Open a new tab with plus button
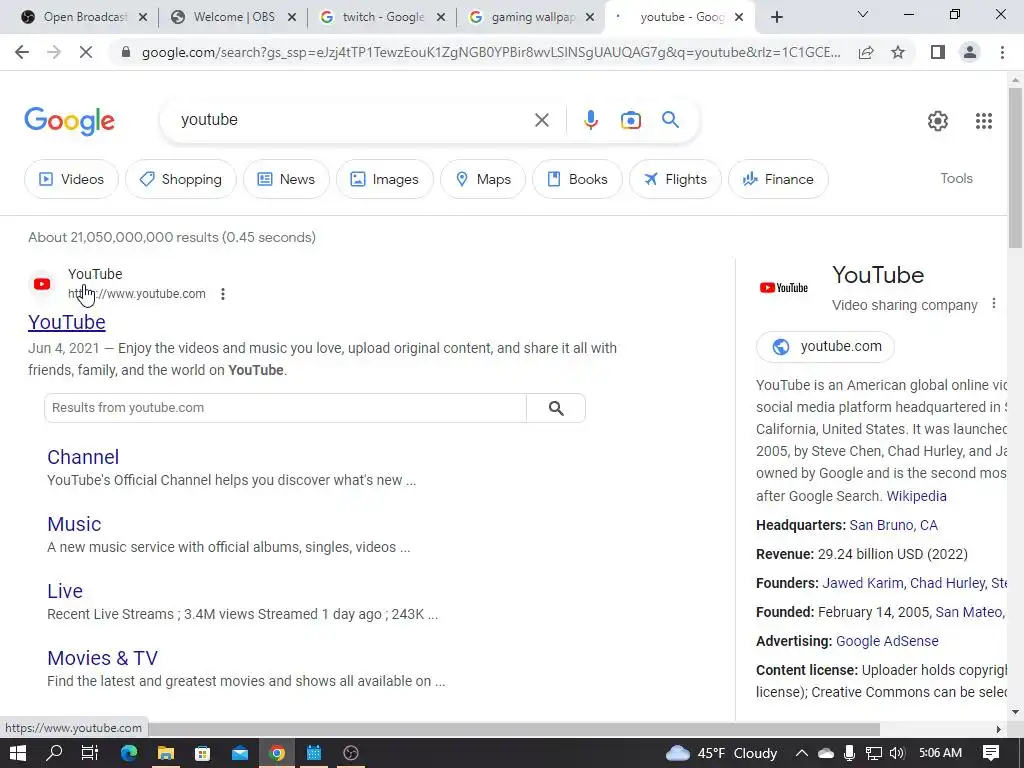This screenshot has height=768, width=1024. [776, 17]
